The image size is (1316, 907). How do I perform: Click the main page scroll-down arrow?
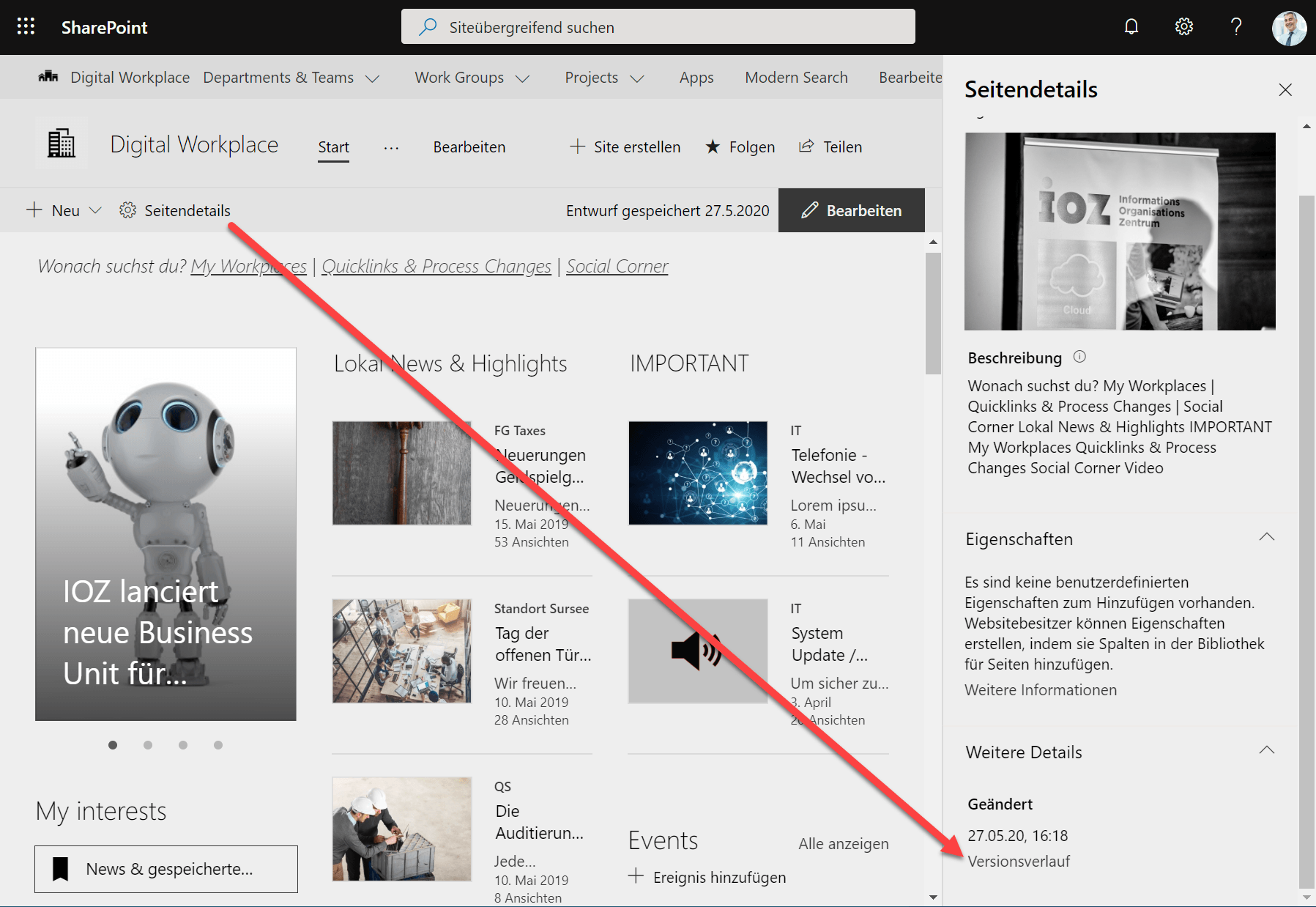pyautogui.click(x=933, y=897)
